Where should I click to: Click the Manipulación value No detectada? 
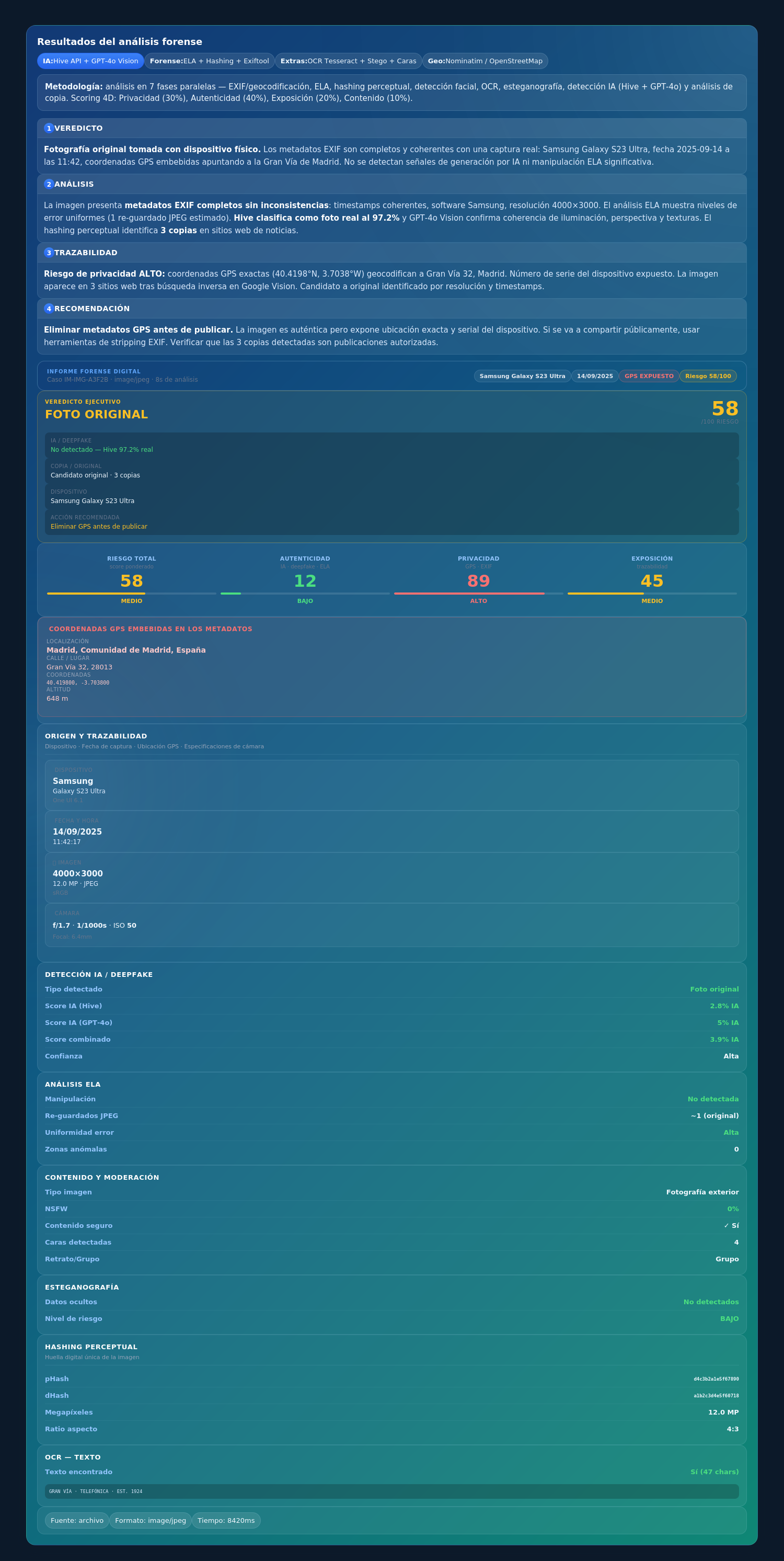point(713,1099)
